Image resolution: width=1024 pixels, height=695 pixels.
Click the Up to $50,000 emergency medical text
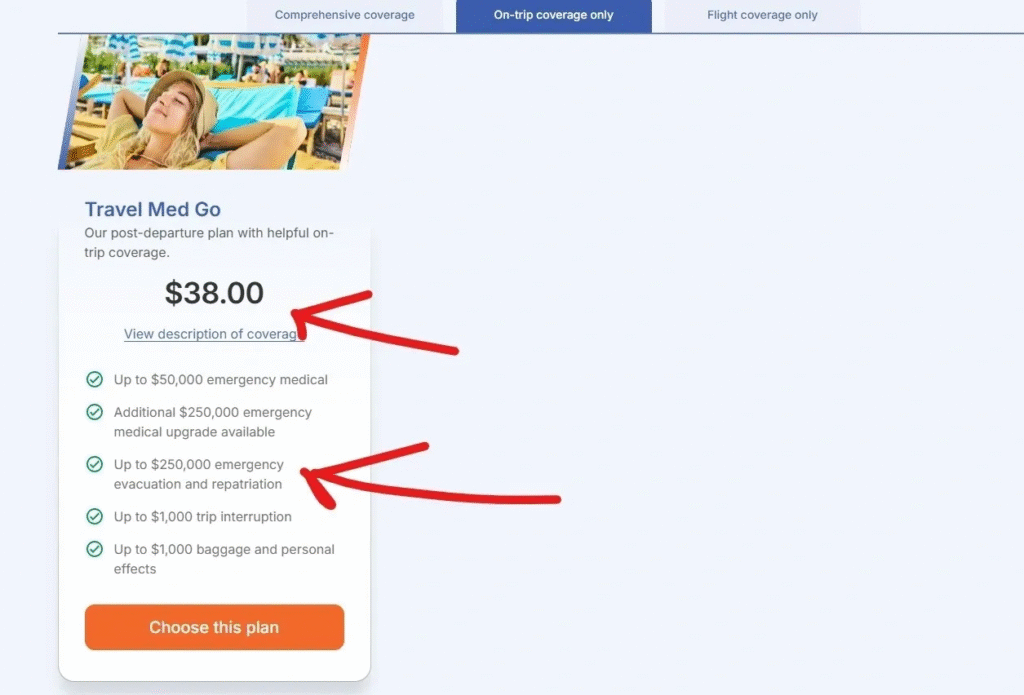(221, 380)
